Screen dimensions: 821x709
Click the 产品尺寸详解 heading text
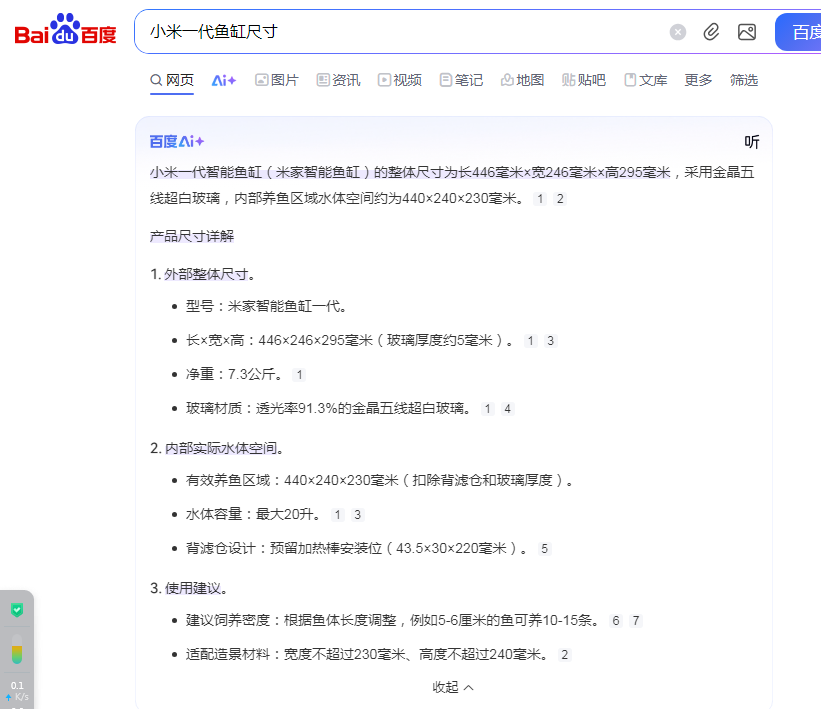tap(192, 236)
